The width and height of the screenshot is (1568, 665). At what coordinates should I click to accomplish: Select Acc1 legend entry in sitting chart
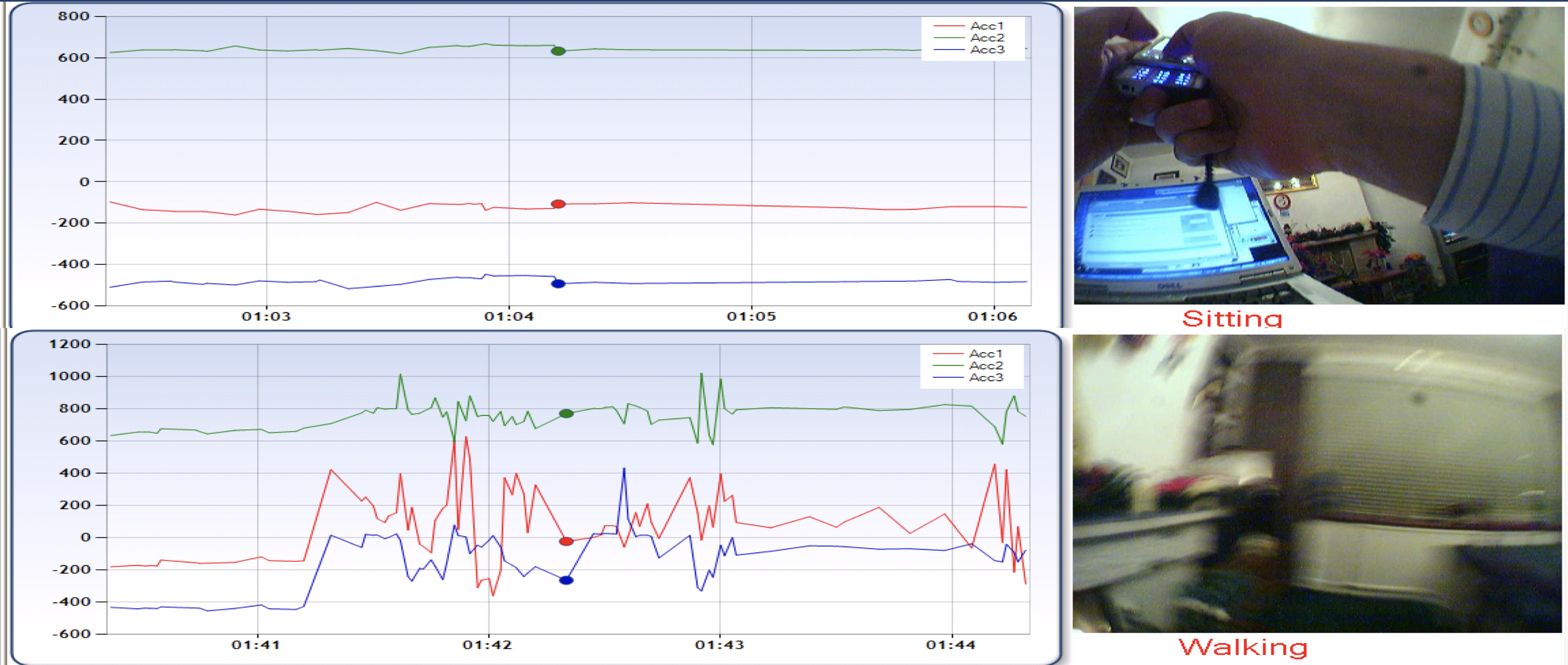pyautogui.click(x=986, y=25)
